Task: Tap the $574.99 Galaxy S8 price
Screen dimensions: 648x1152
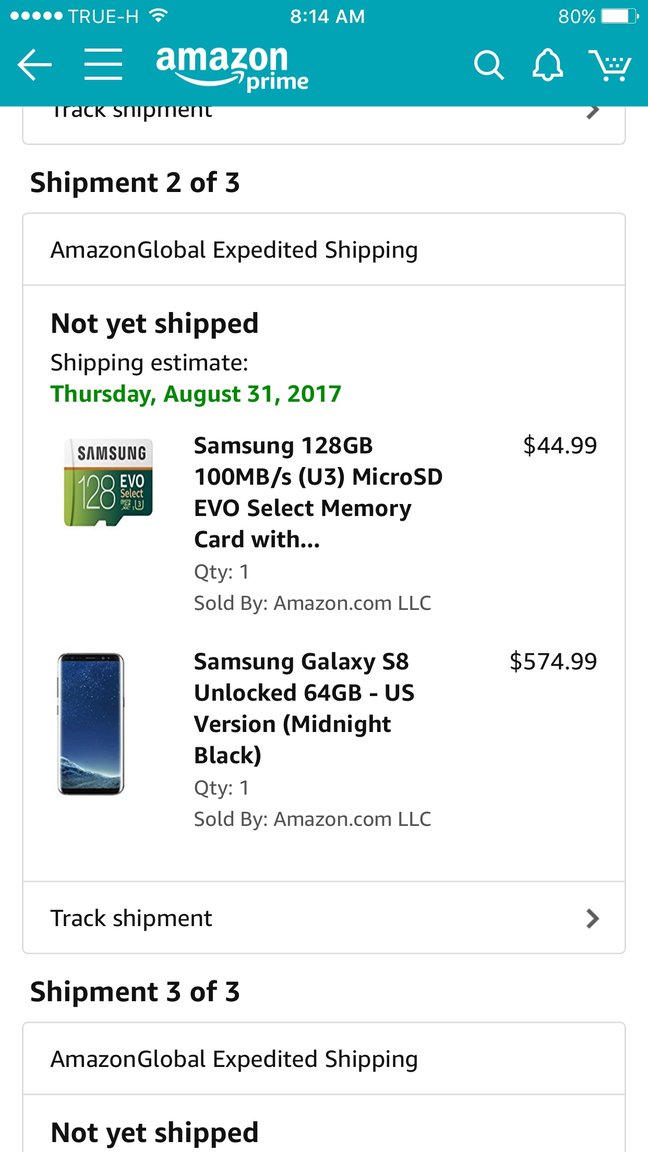Action: click(553, 661)
